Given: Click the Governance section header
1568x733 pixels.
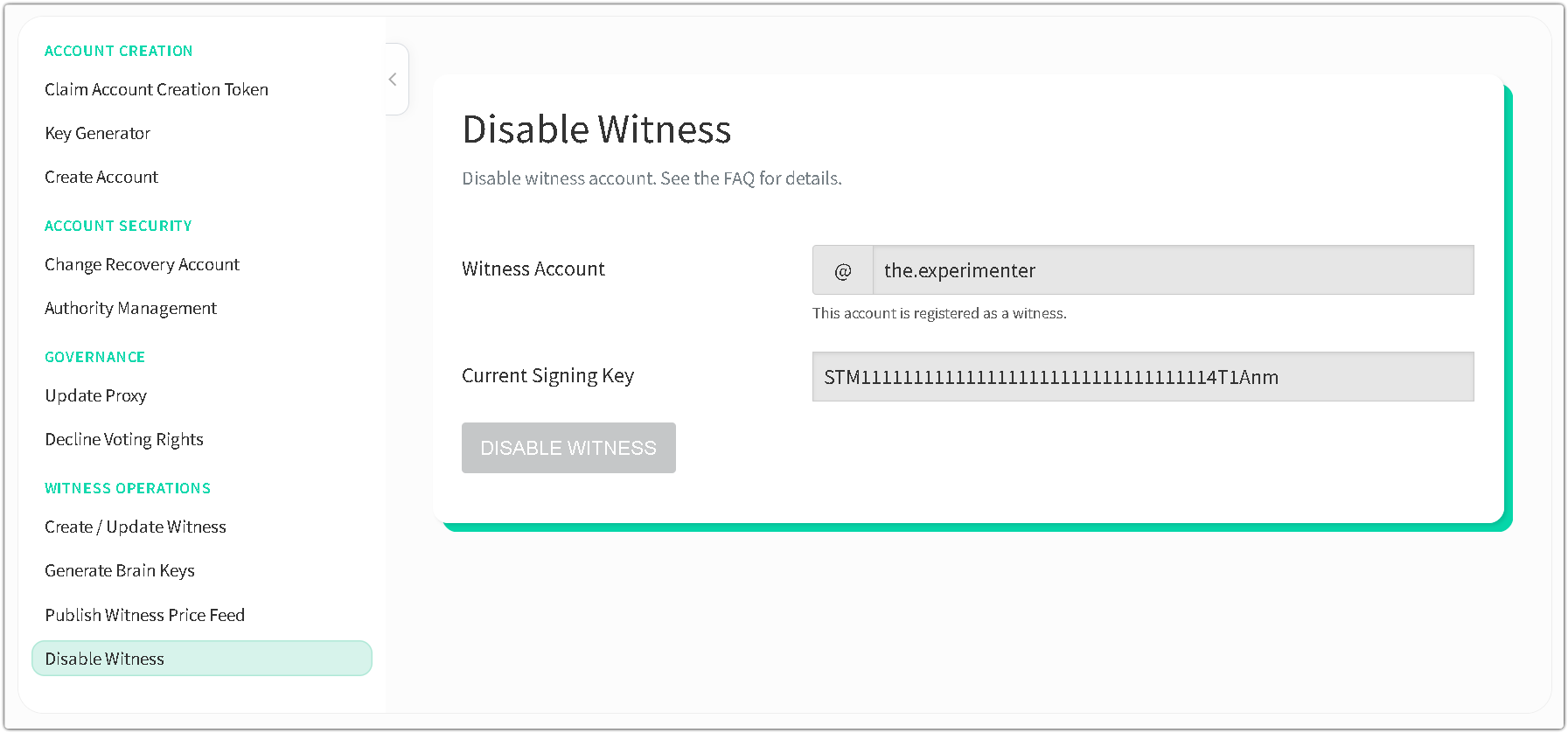Looking at the screenshot, I should pyautogui.click(x=95, y=357).
